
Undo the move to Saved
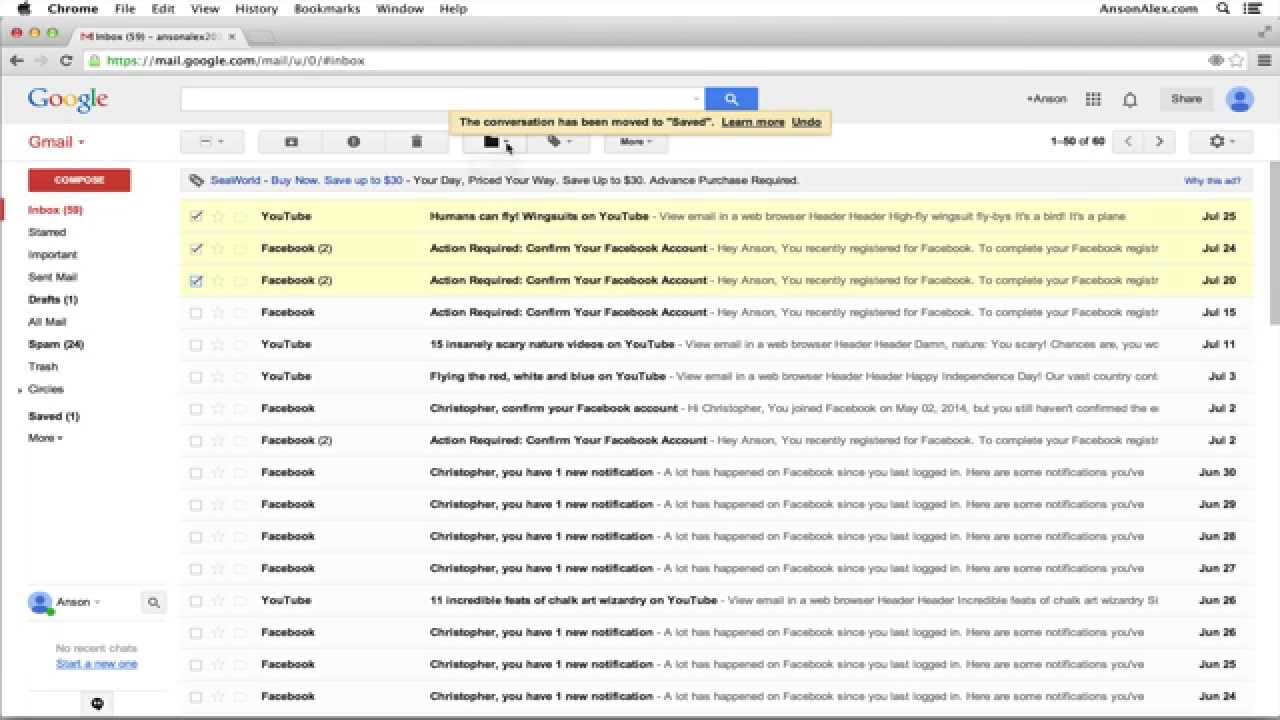pos(806,122)
